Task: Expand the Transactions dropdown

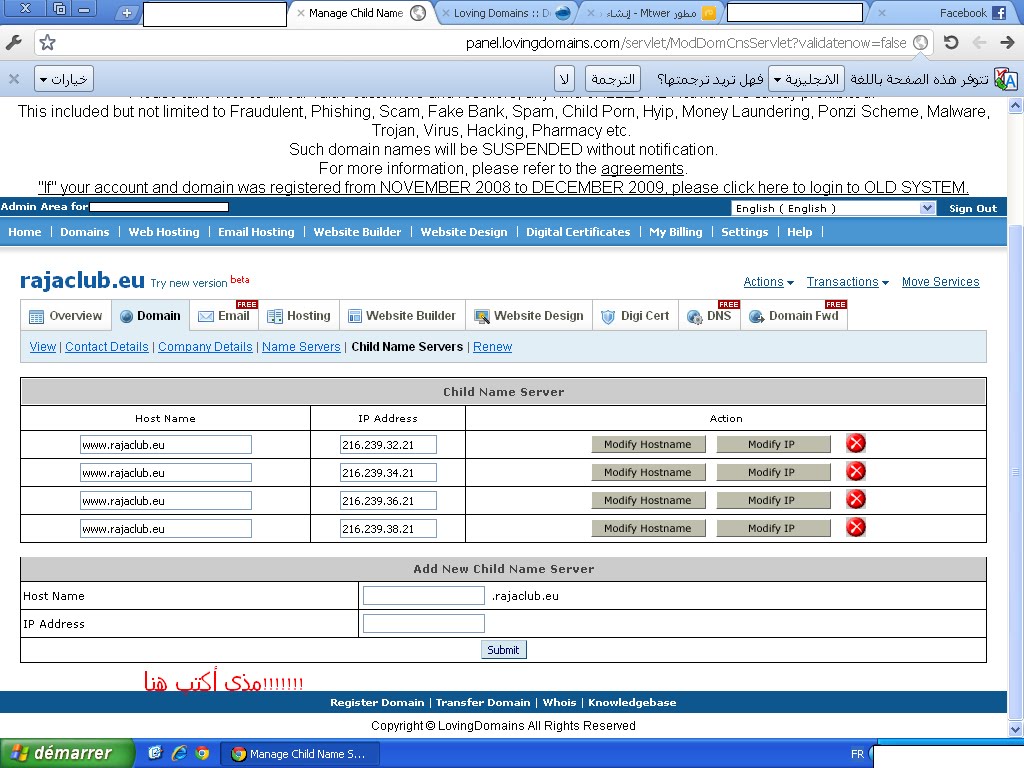Action: click(848, 282)
